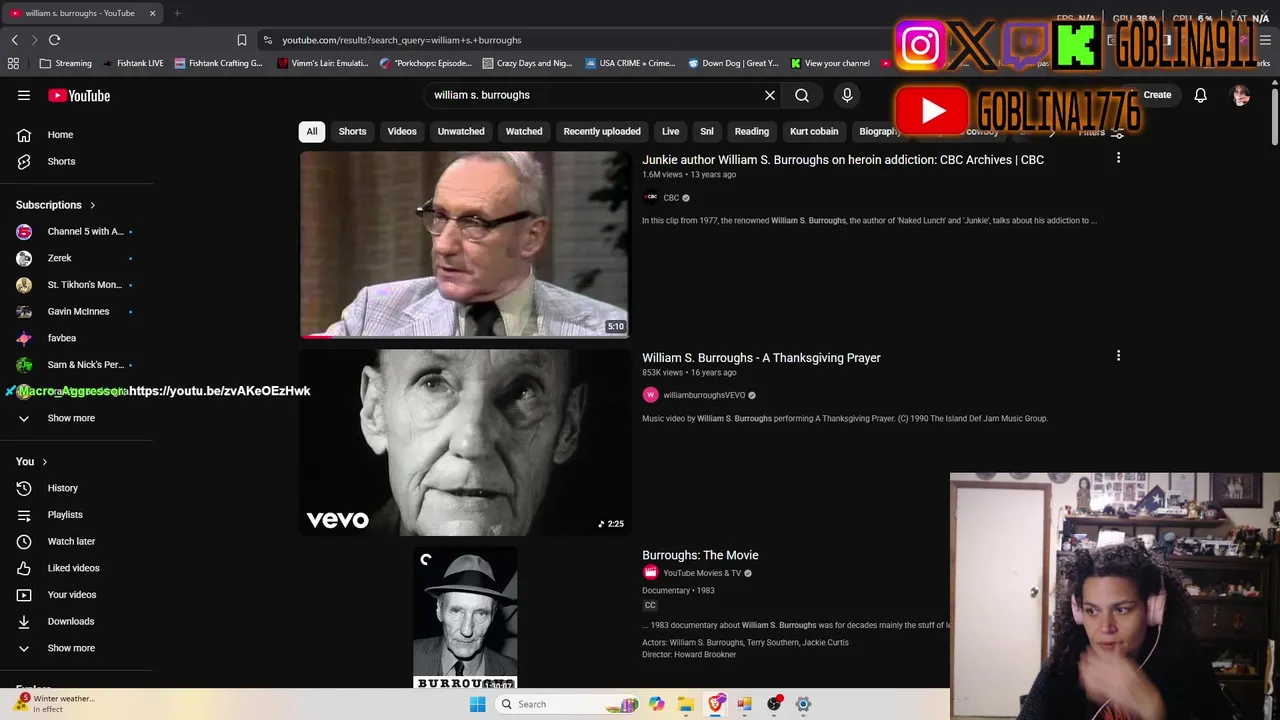Open the account avatar menu
Image resolution: width=1280 pixels, height=720 pixels.
pos(1241,95)
